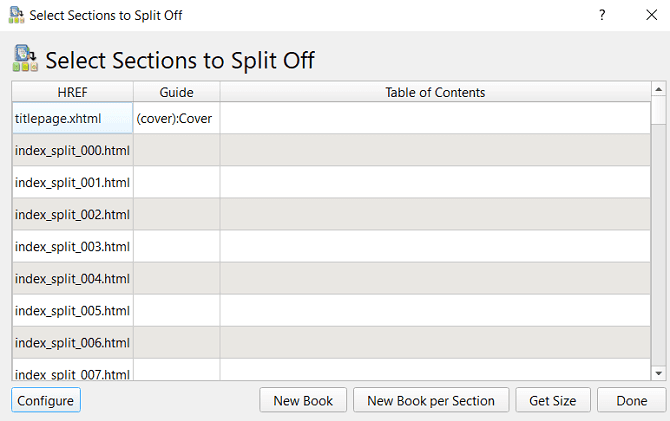Sort by the HREF column header

pos(73,92)
